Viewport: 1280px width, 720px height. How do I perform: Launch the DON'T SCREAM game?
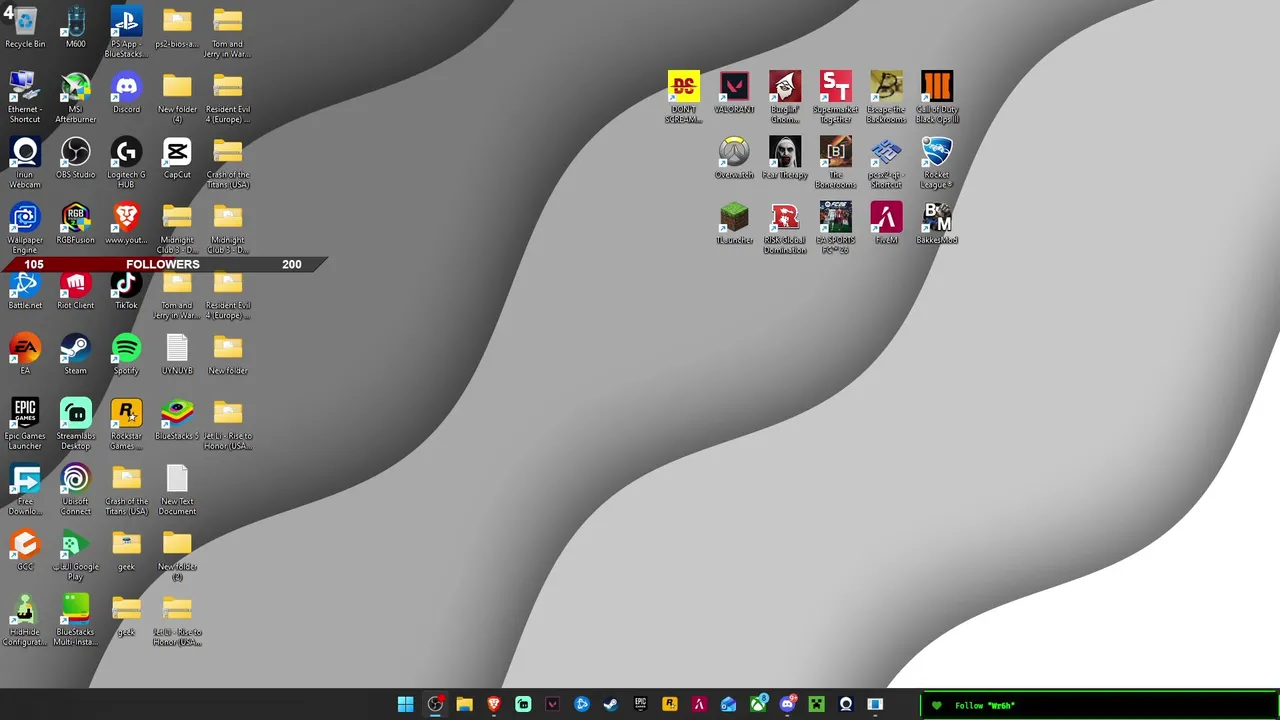pyautogui.click(x=684, y=98)
